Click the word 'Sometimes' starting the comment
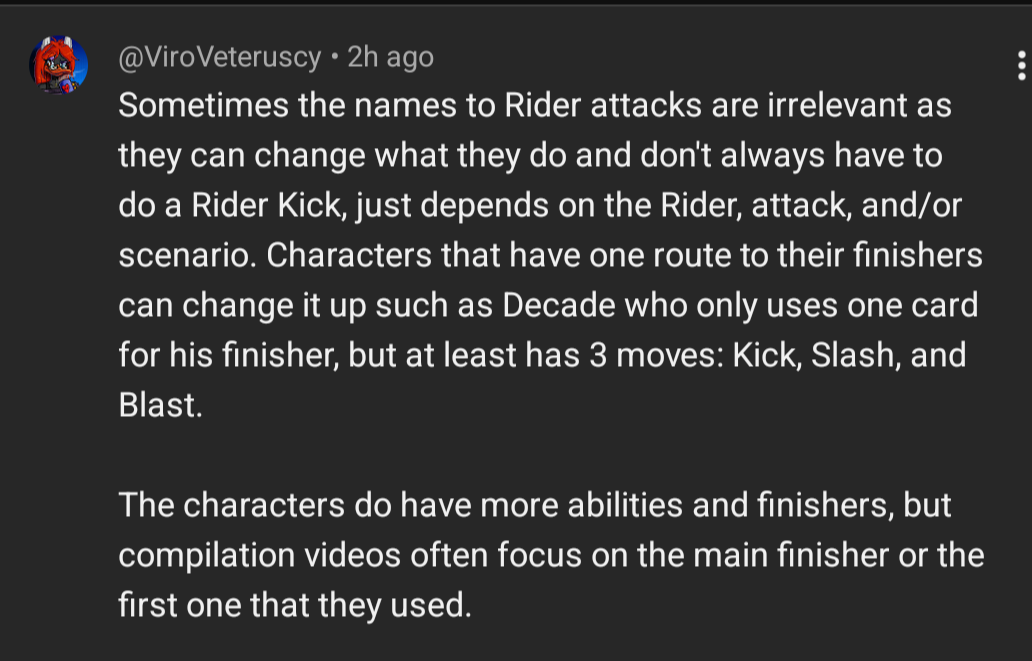The width and height of the screenshot is (1032, 661). pos(203,105)
